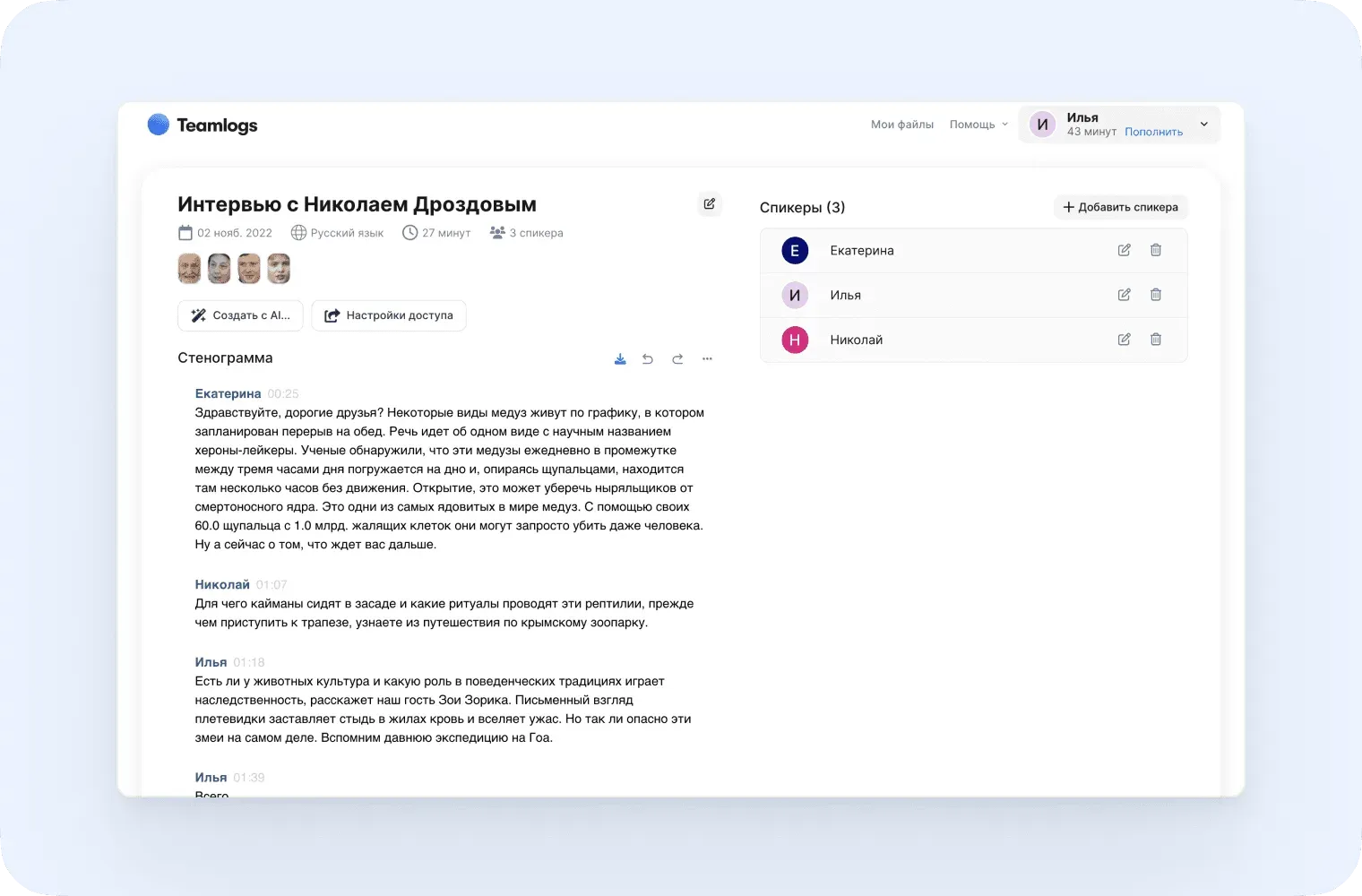
Task: Click the user avatar in header
Action: (x=1042, y=125)
